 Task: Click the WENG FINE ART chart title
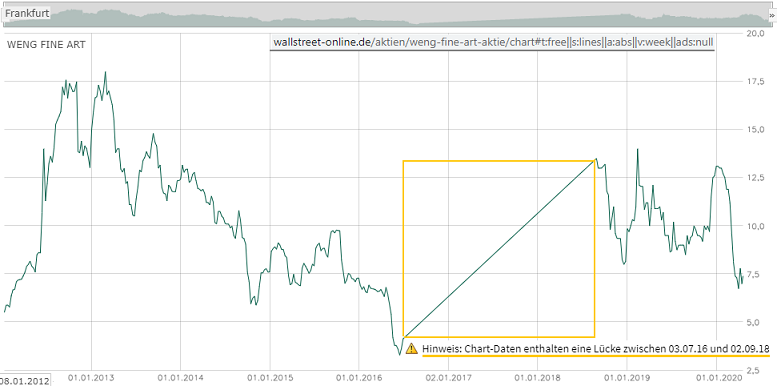click(x=46, y=45)
